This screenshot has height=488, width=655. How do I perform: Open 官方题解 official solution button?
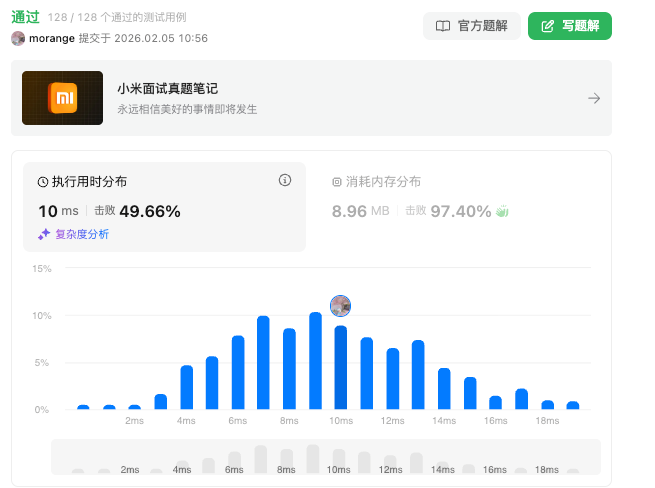tap(472, 26)
